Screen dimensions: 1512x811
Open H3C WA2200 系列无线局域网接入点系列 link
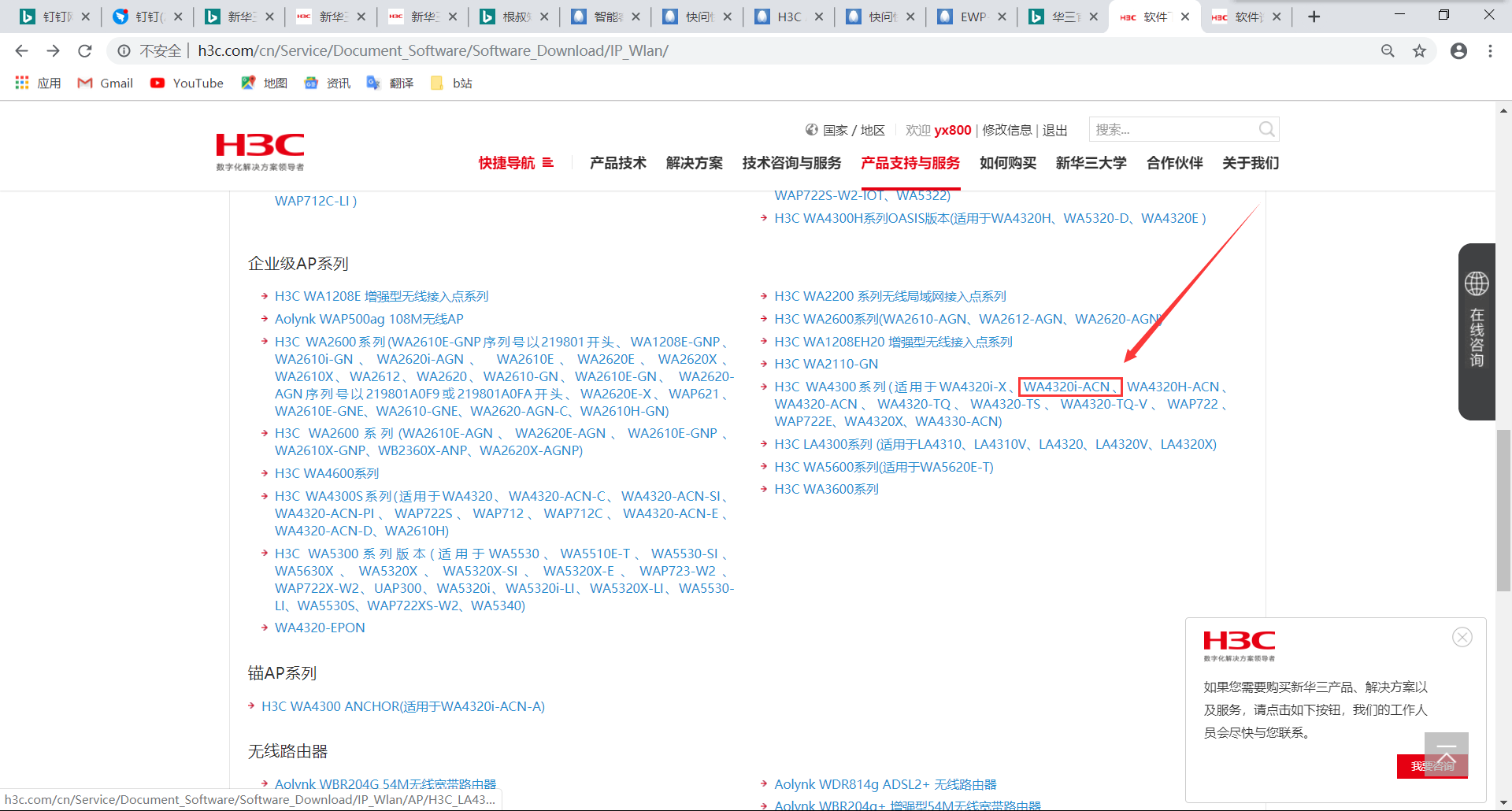891,296
